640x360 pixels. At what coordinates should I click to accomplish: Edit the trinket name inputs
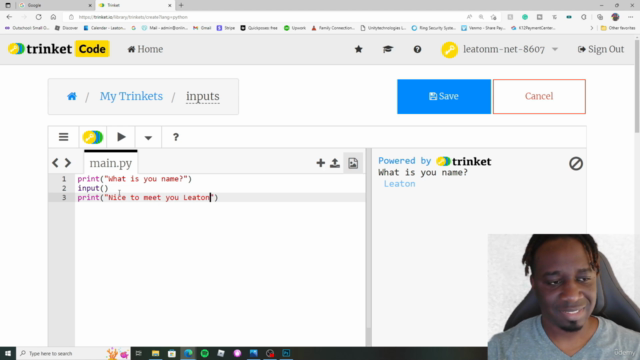coord(203,96)
